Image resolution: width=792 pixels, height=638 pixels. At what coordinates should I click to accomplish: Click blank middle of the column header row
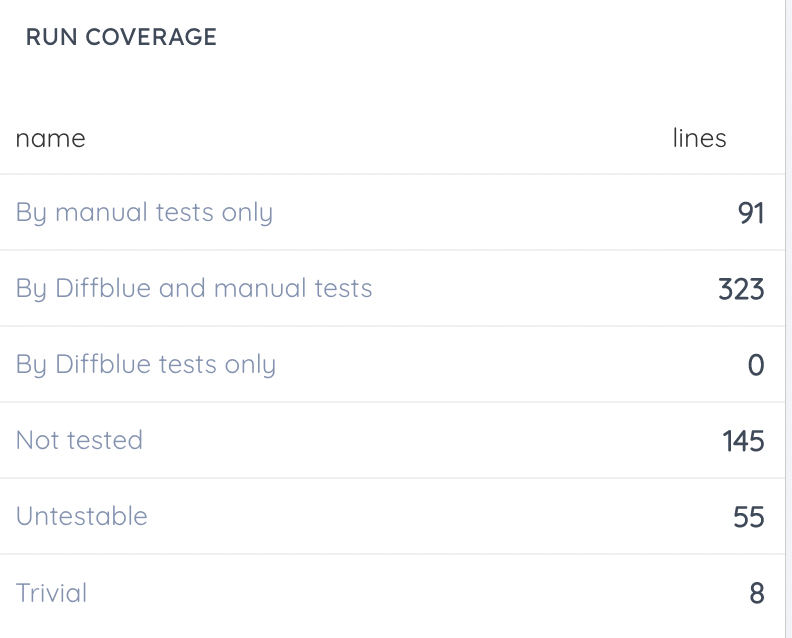click(x=380, y=138)
